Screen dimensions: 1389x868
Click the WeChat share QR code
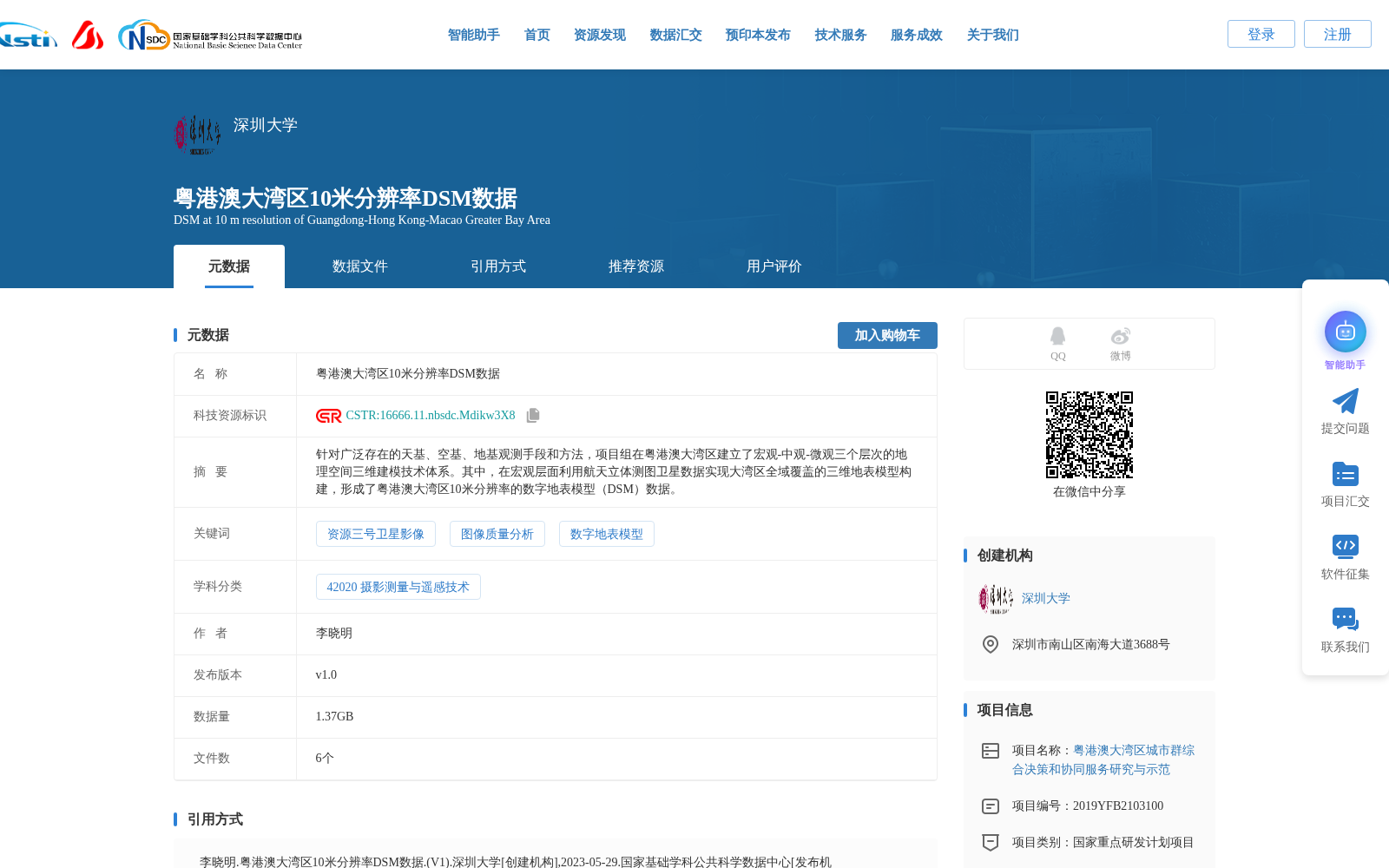(1089, 435)
